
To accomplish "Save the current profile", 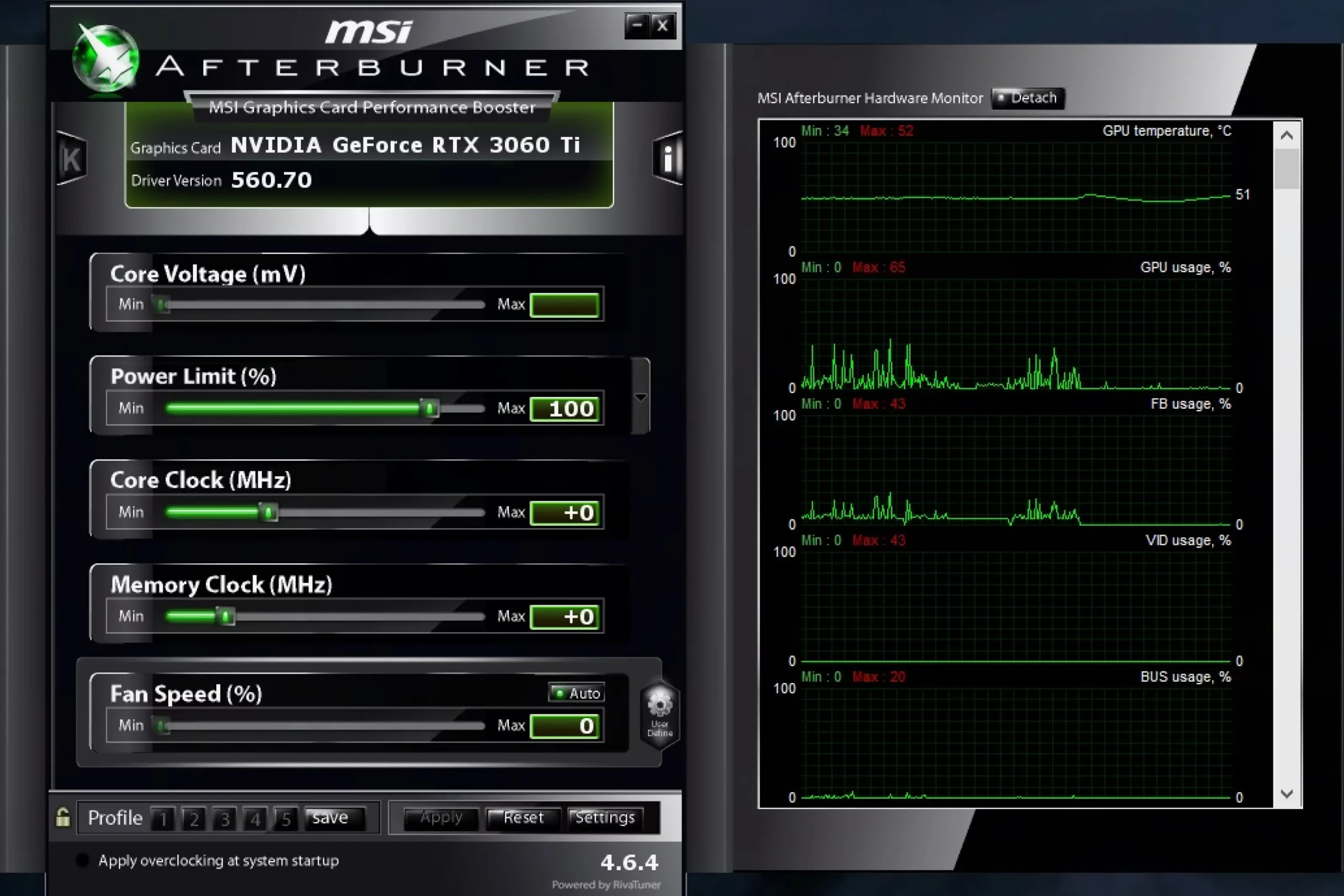I will click(x=330, y=818).
